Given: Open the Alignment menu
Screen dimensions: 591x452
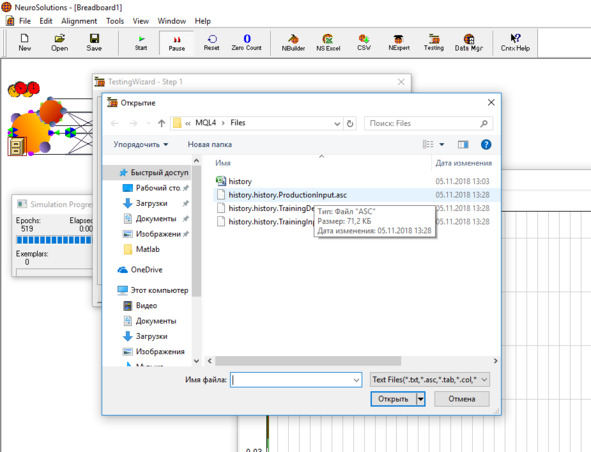Looking at the screenshot, I should (79, 21).
